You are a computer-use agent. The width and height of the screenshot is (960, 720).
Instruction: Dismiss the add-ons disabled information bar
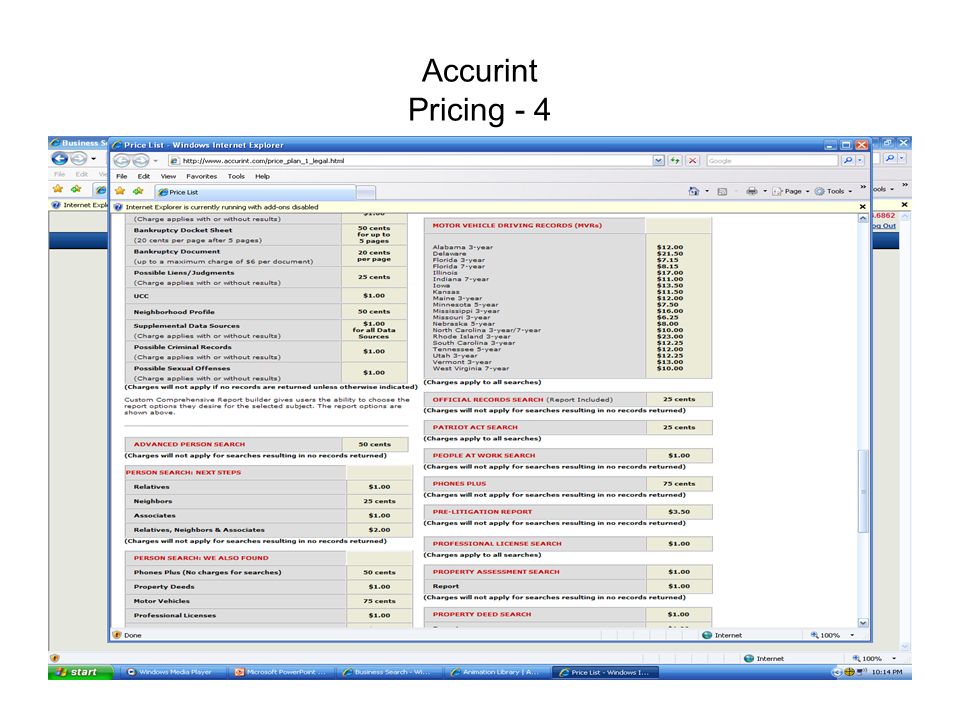[x=863, y=207]
